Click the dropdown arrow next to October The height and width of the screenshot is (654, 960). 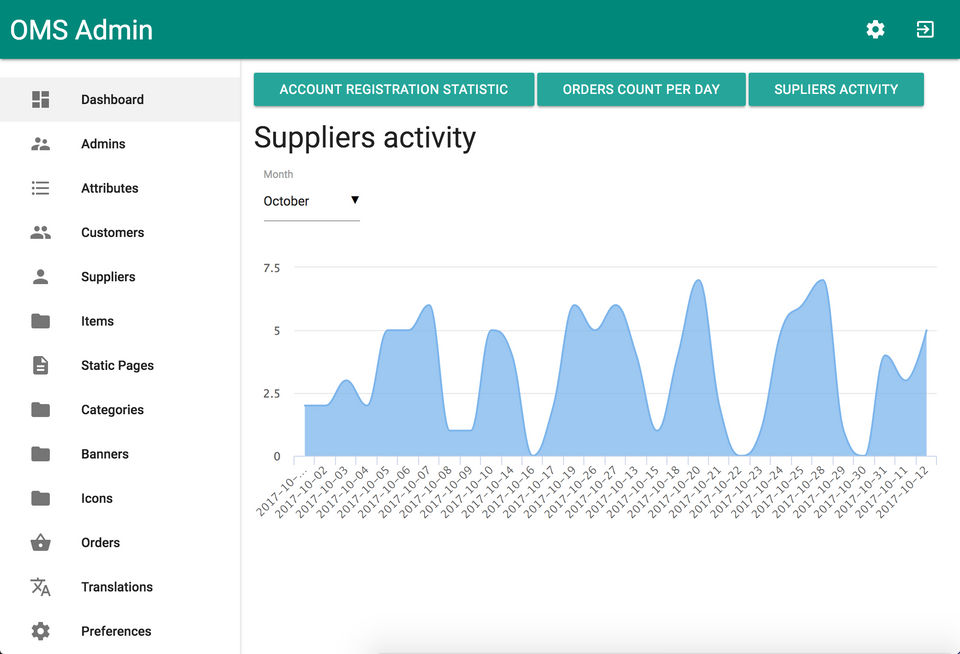(x=354, y=200)
